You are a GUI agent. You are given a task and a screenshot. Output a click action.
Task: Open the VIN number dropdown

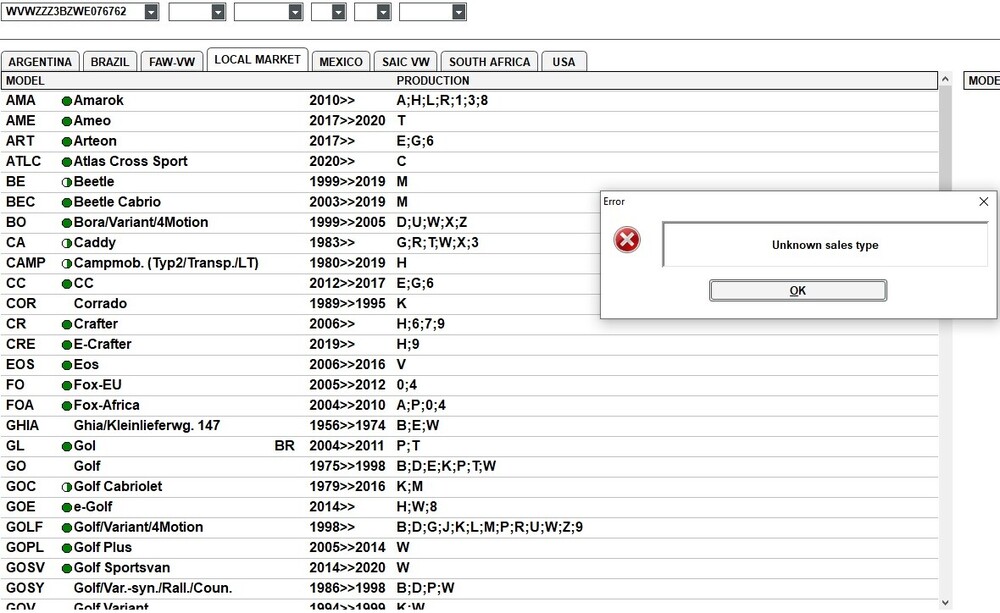(x=150, y=12)
